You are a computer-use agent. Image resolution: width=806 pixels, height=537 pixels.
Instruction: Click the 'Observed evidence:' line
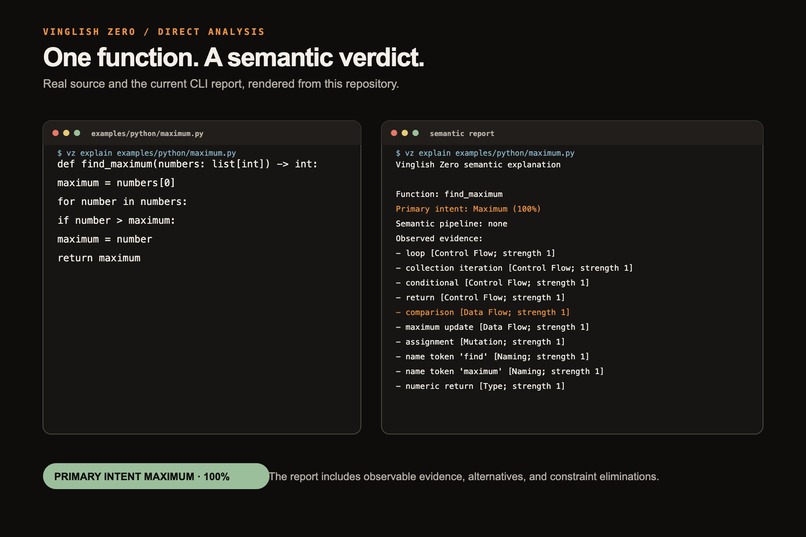(x=439, y=238)
